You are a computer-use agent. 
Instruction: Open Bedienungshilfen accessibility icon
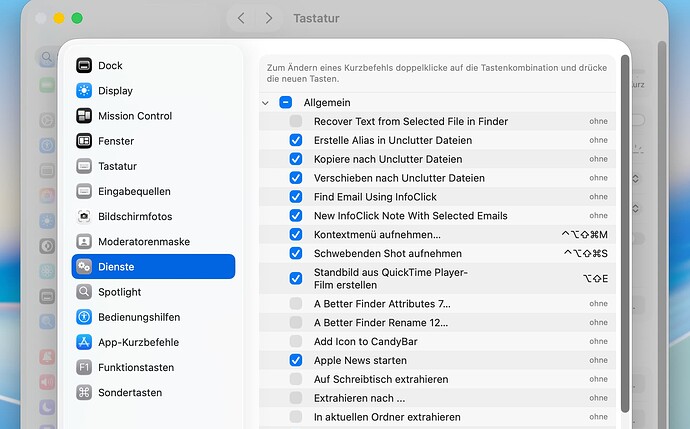84,317
